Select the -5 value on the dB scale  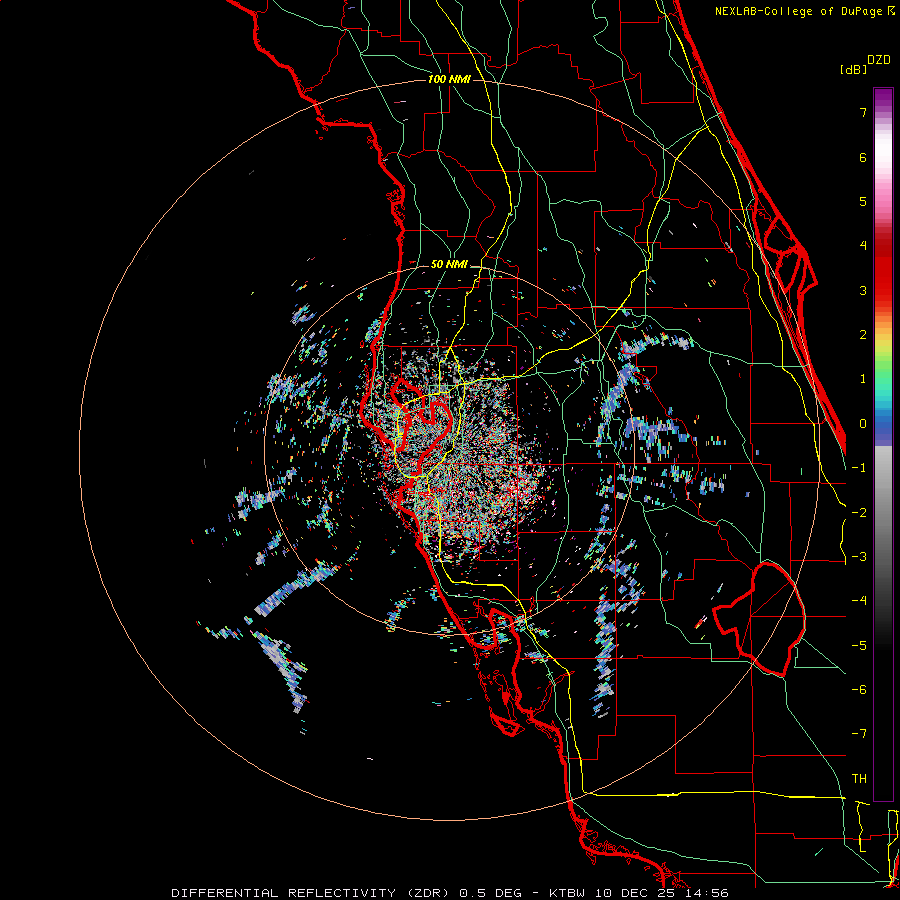[x=859, y=646]
